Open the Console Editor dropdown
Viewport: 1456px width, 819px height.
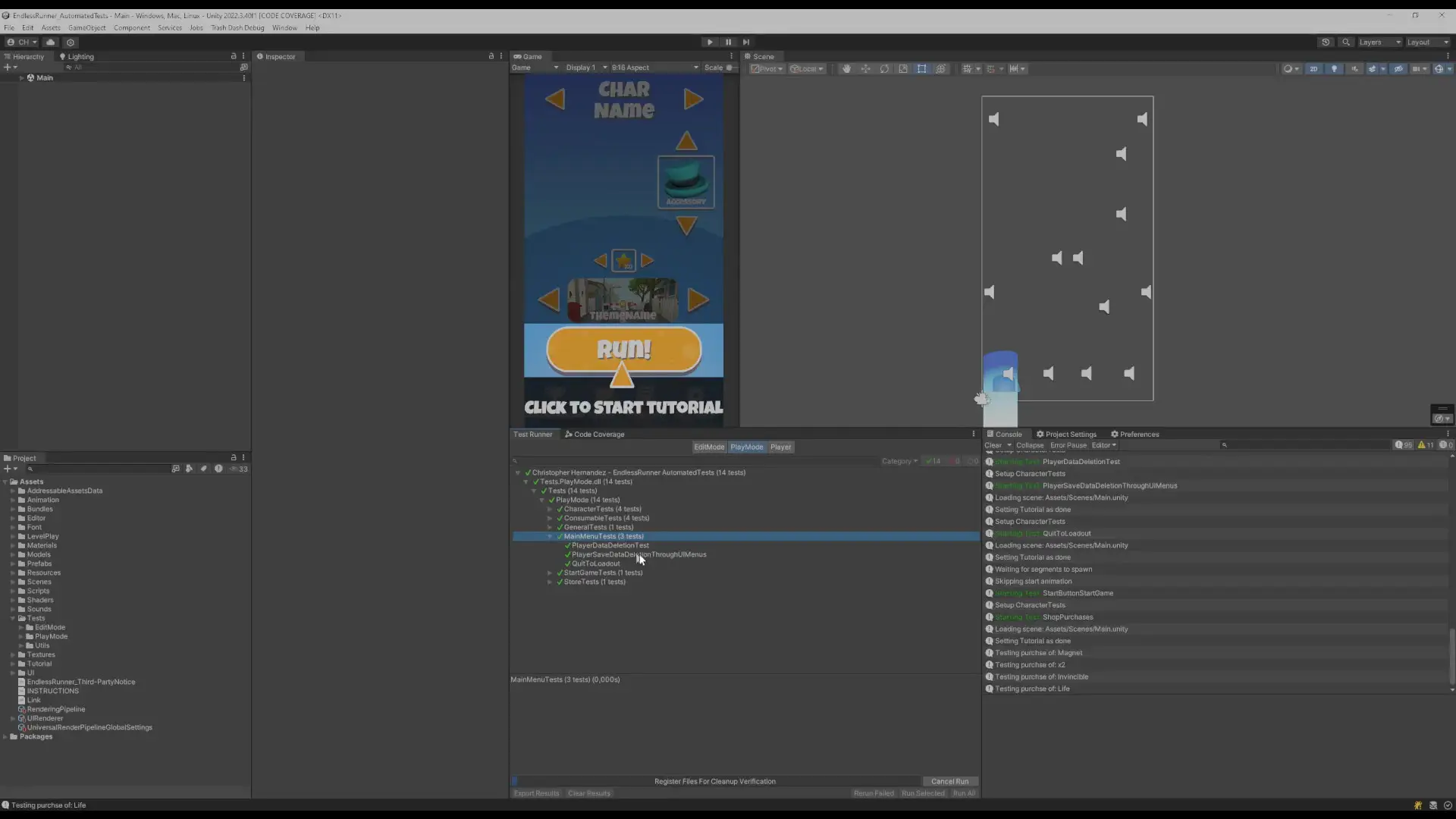(x=1104, y=446)
